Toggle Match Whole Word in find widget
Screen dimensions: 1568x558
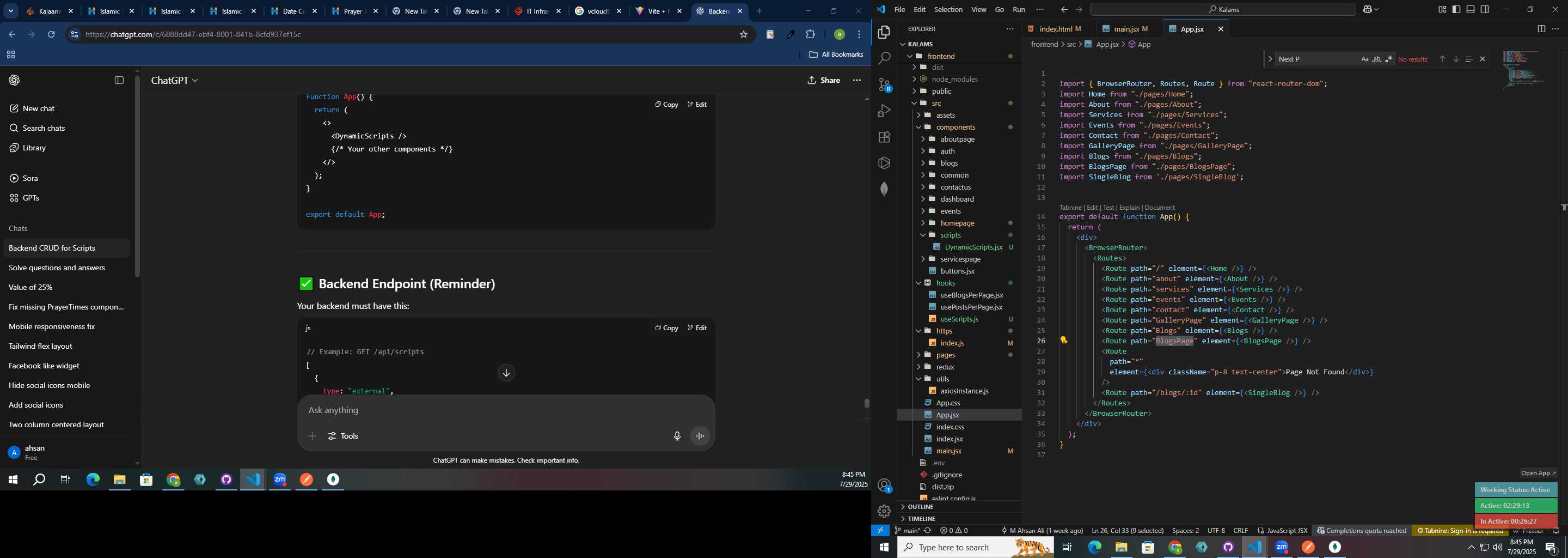pyautogui.click(x=1376, y=59)
